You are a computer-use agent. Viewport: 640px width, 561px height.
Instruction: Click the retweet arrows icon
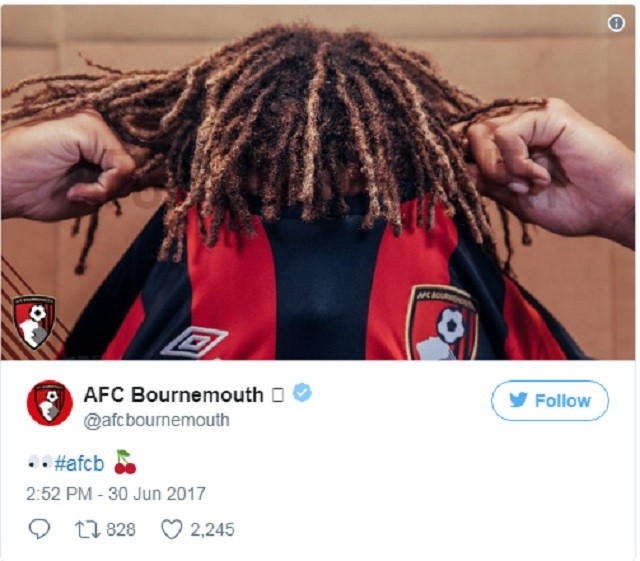[87, 529]
